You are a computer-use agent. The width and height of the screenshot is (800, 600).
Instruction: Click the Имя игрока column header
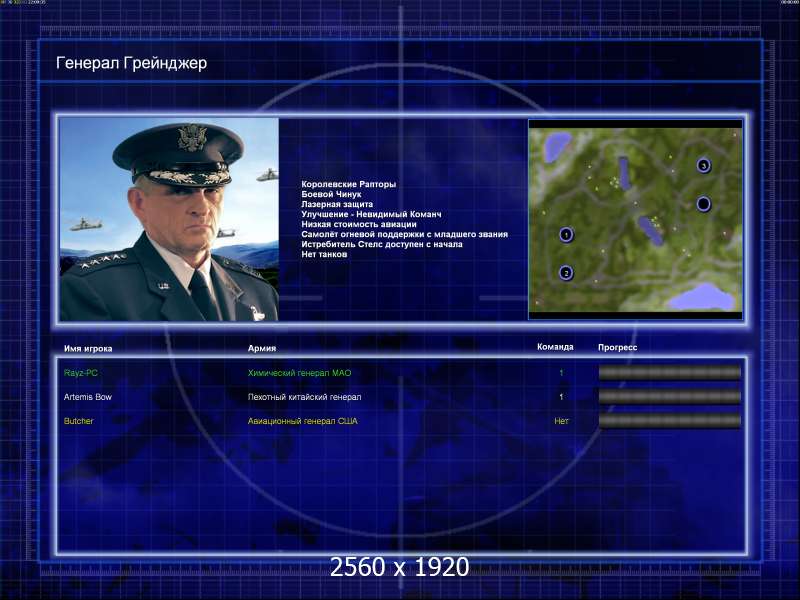pyautogui.click(x=88, y=348)
